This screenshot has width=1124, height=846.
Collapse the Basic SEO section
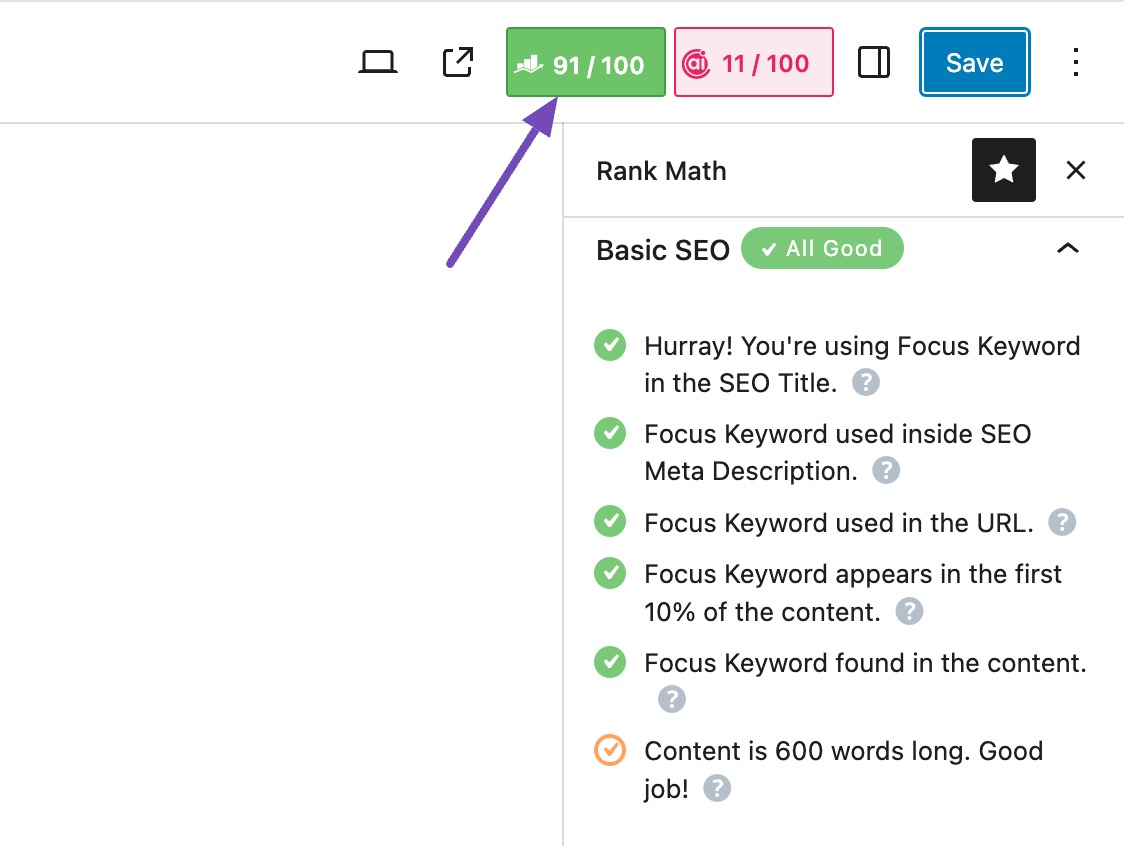point(1068,248)
